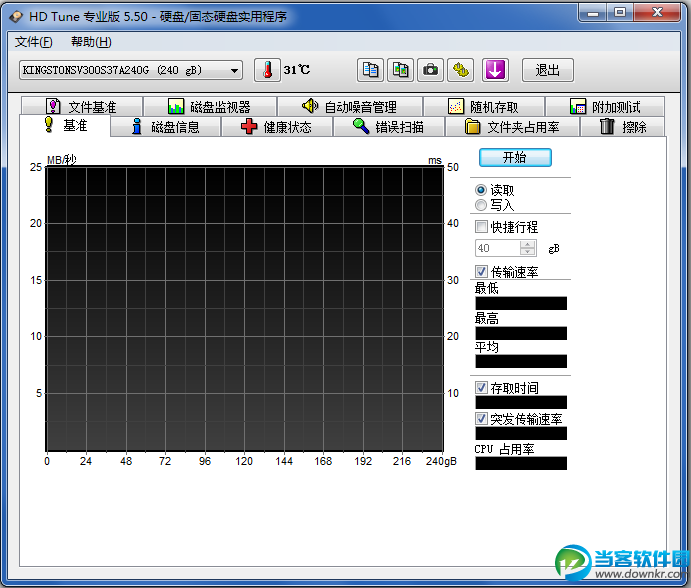Switch to the 附加测试 tab

pyautogui.click(x=605, y=107)
